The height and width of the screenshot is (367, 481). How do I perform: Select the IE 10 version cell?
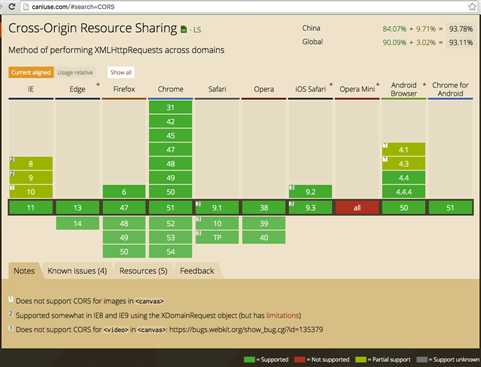[31, 192]
